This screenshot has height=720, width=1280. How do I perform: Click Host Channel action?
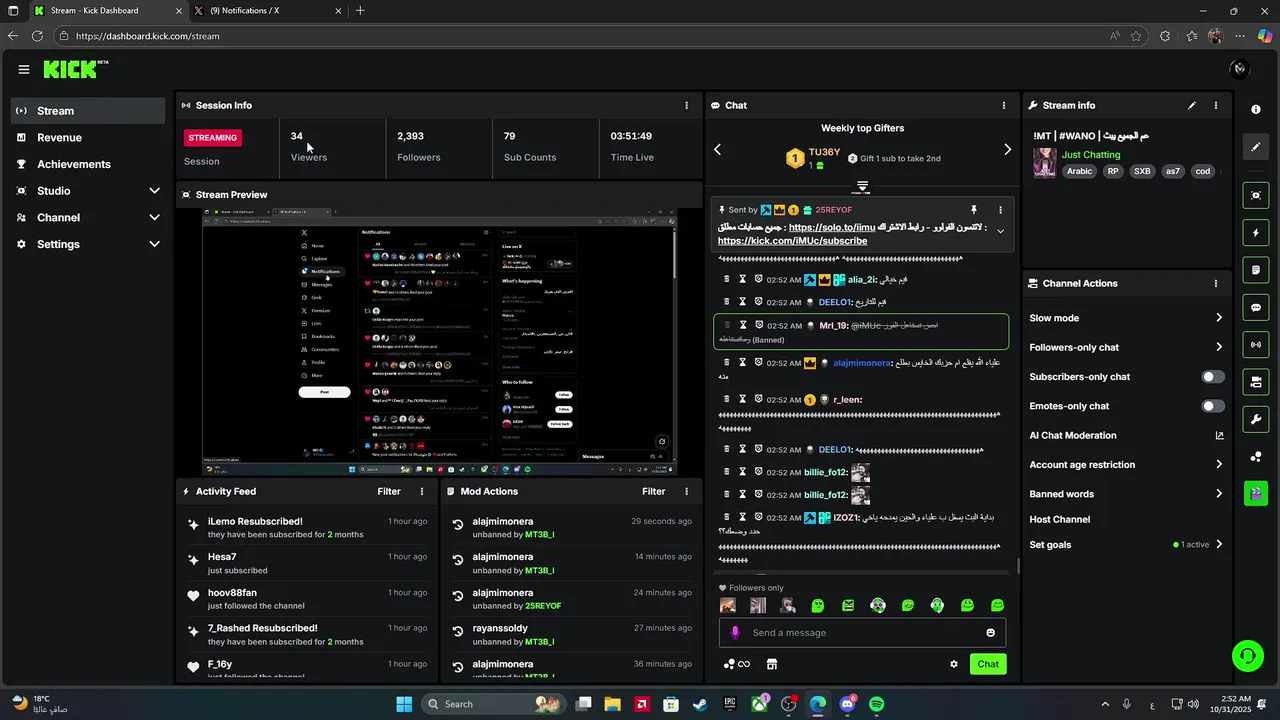tap(1060, 520)
